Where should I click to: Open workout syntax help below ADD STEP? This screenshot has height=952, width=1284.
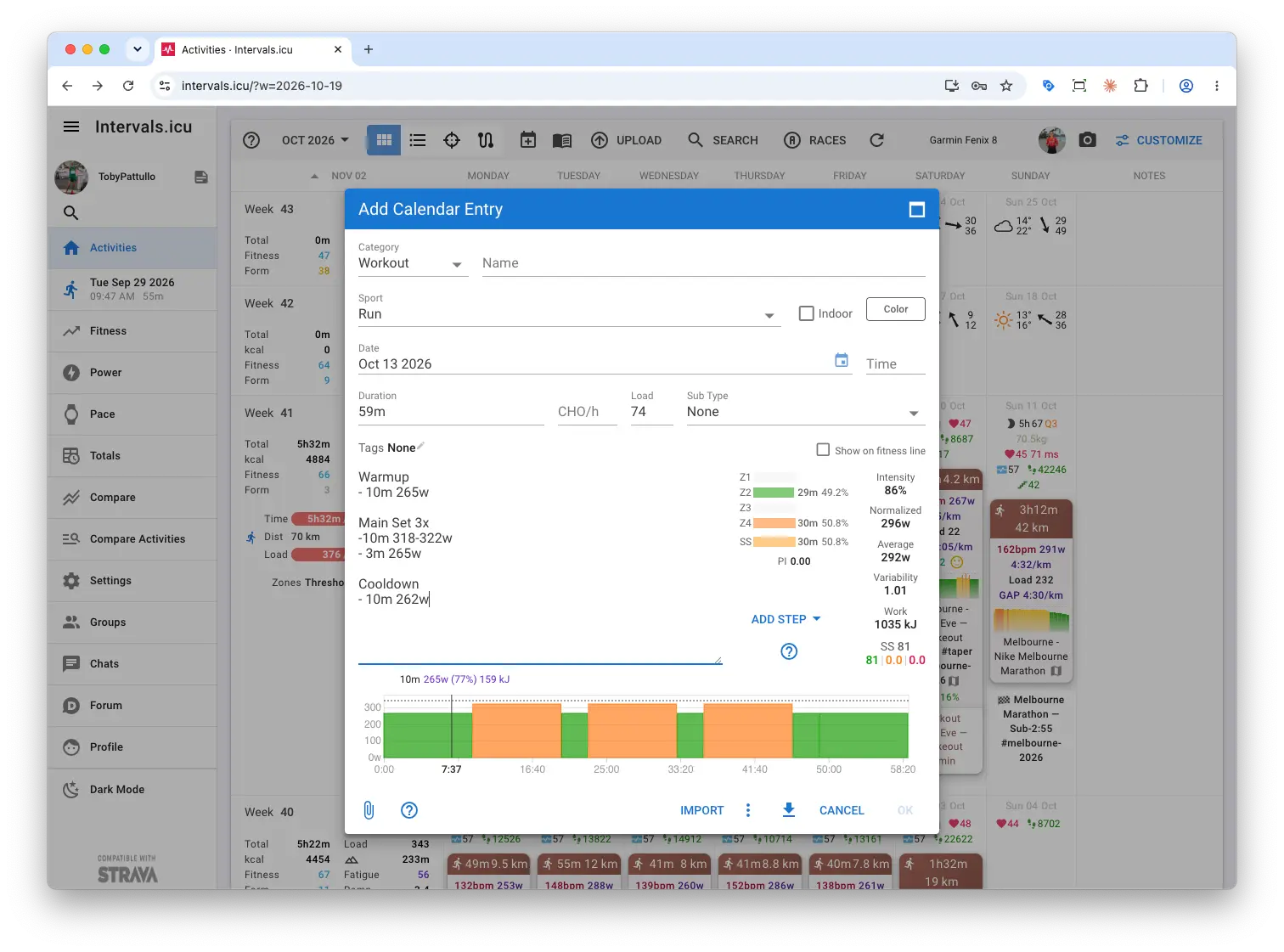click(x=789, y=651)
